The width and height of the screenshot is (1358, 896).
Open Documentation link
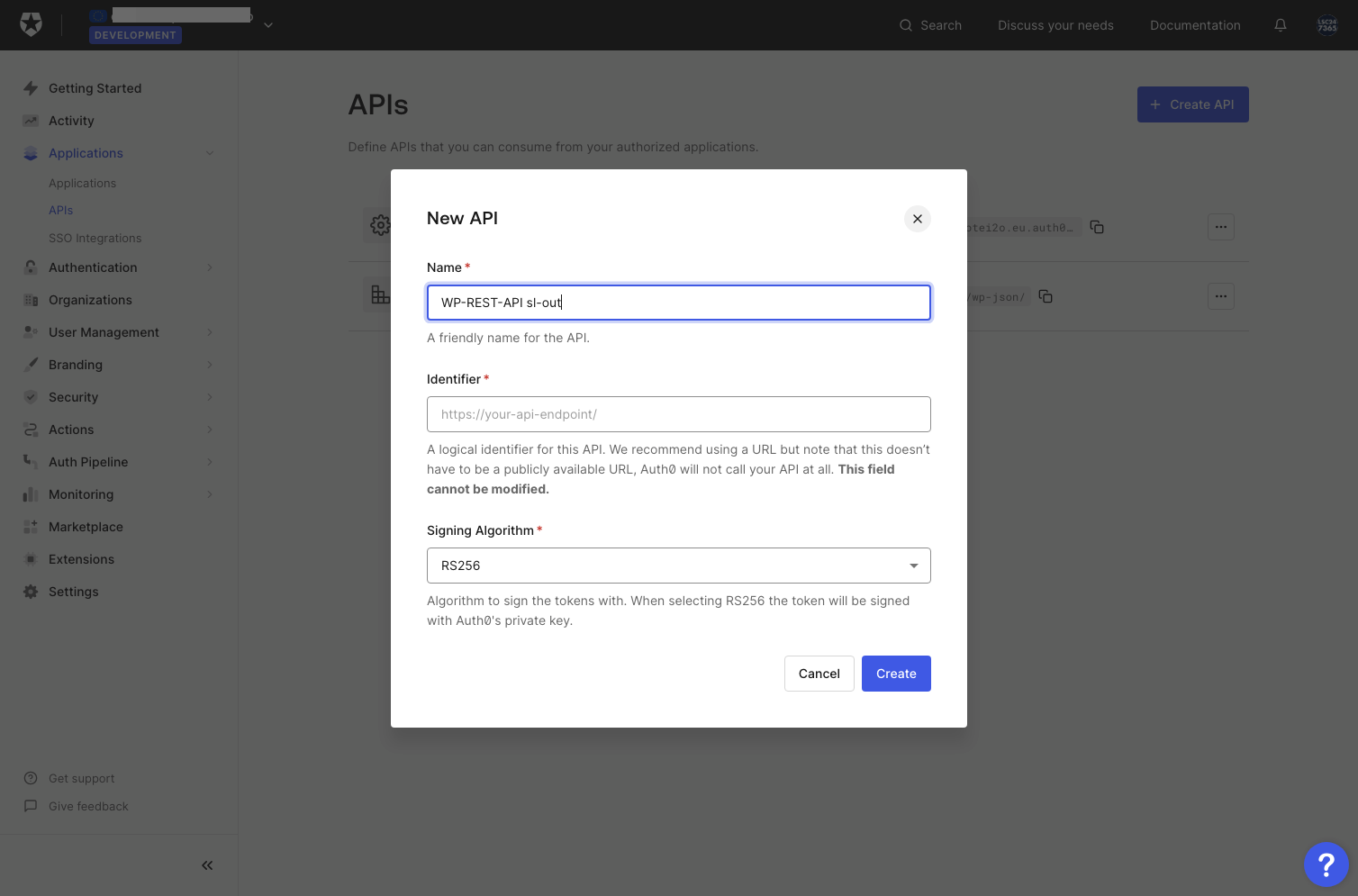[x=1195, y=25]
